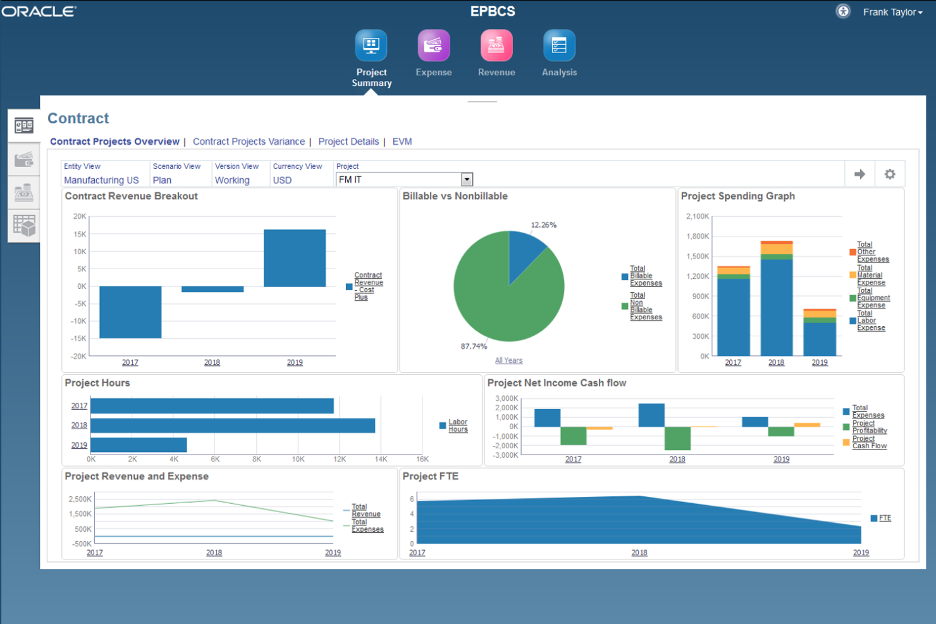Open the Expense cluster icon
This screenshot has width=936, height=624.
433,45
